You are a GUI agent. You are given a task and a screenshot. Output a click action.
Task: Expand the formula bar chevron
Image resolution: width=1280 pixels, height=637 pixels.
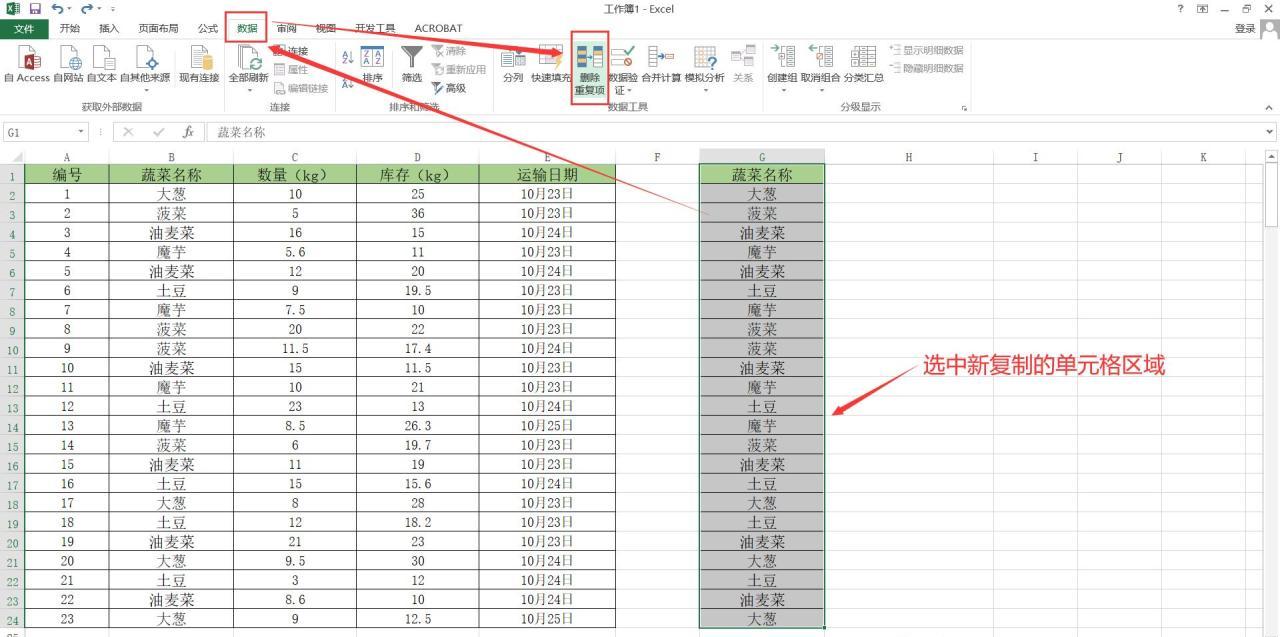point(1270,132)
